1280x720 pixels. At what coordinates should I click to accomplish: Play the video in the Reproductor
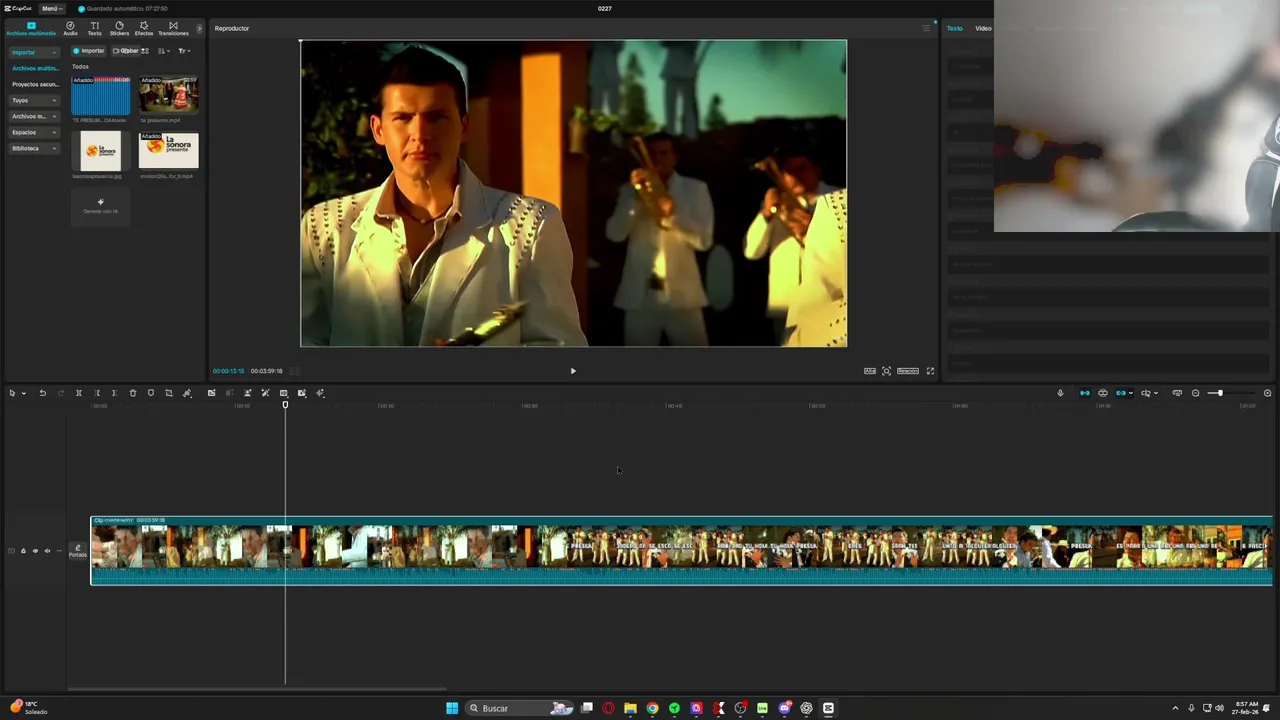(x=573, y=371)
